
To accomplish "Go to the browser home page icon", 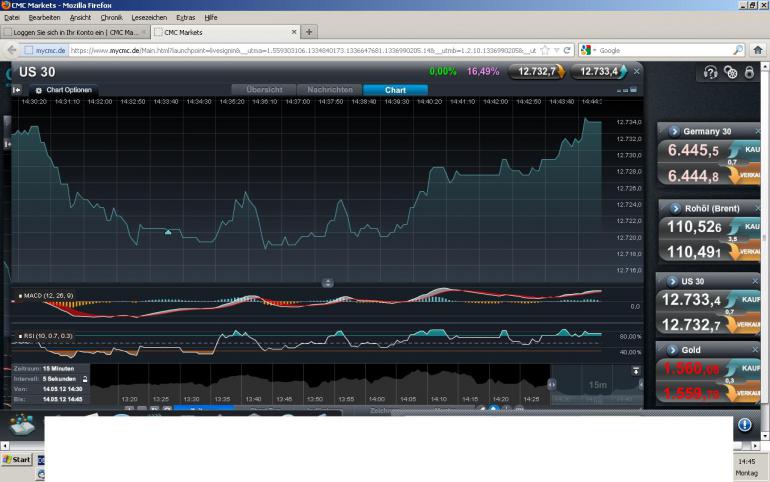I will (758, 50).
